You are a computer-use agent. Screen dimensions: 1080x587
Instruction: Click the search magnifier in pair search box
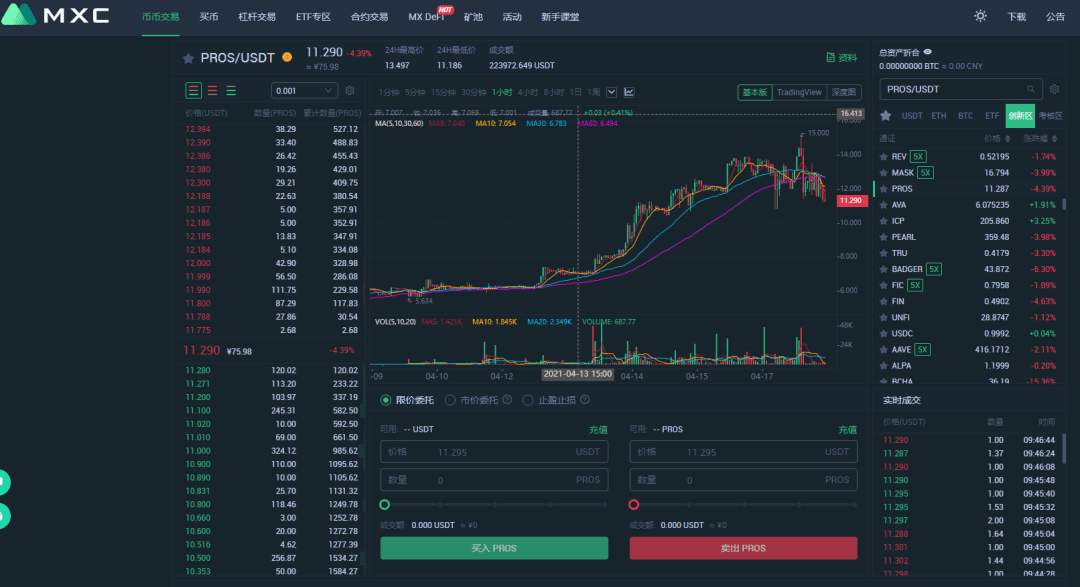[1031, 90]
